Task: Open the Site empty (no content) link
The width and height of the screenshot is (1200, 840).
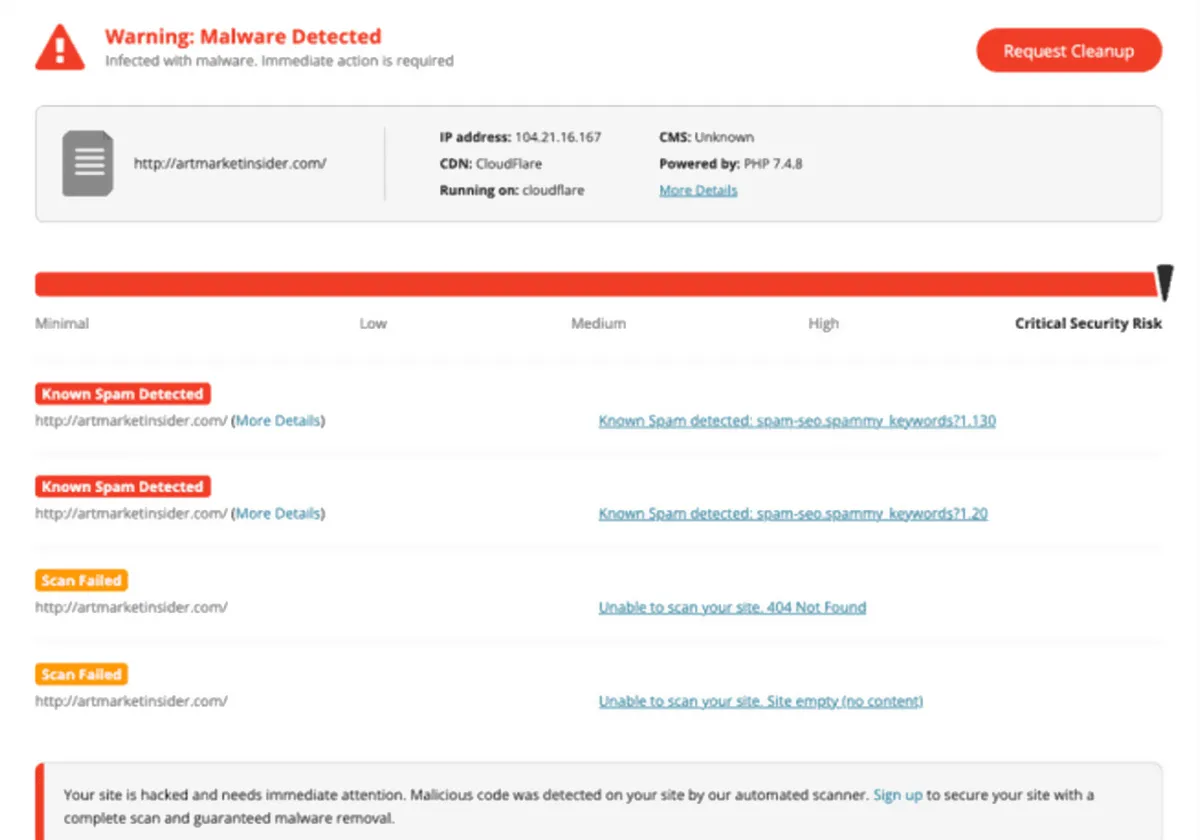Action: click(x=760, y=701)
